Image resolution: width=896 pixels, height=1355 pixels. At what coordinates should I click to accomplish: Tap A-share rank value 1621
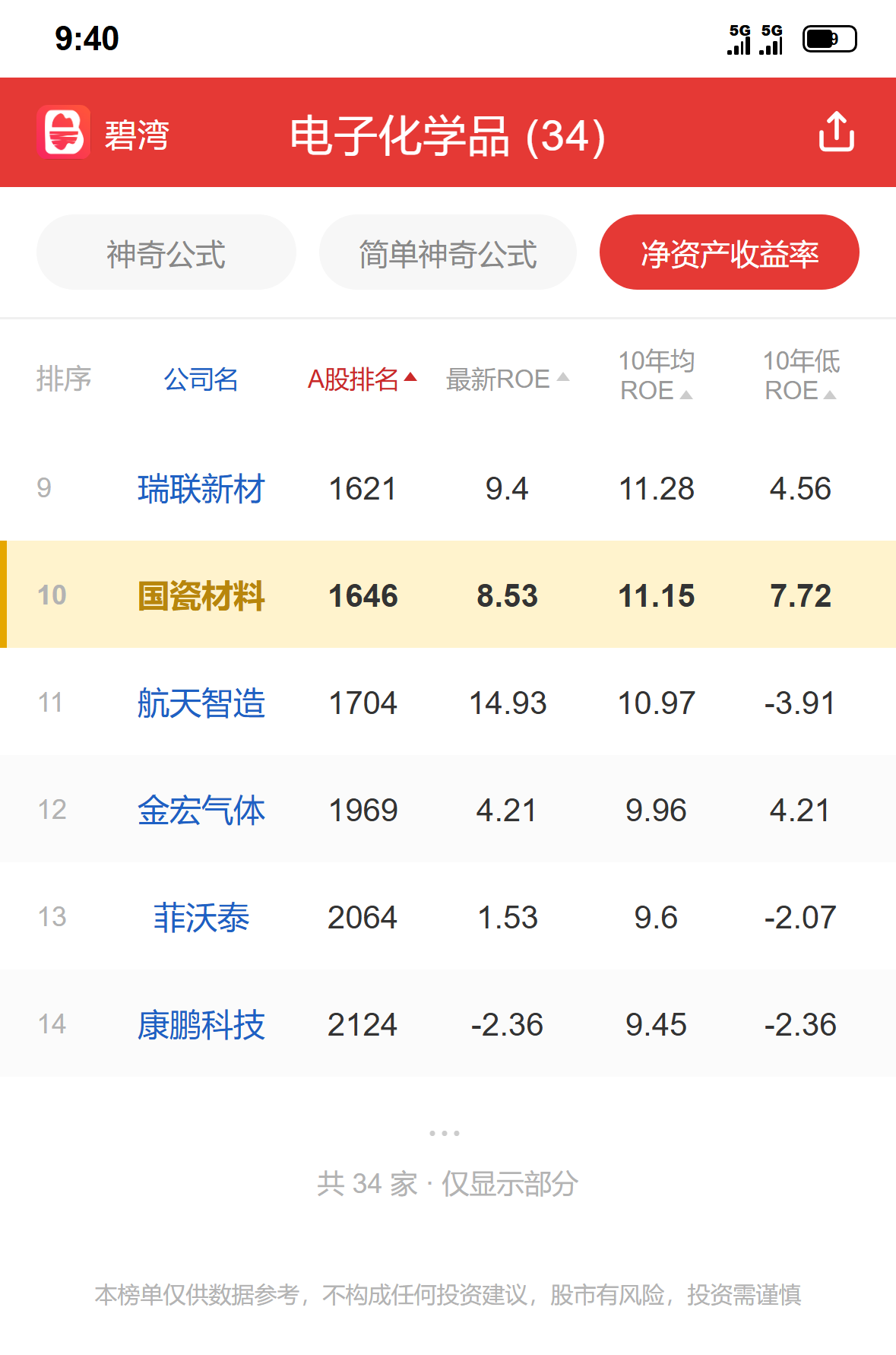pos(363,489)
